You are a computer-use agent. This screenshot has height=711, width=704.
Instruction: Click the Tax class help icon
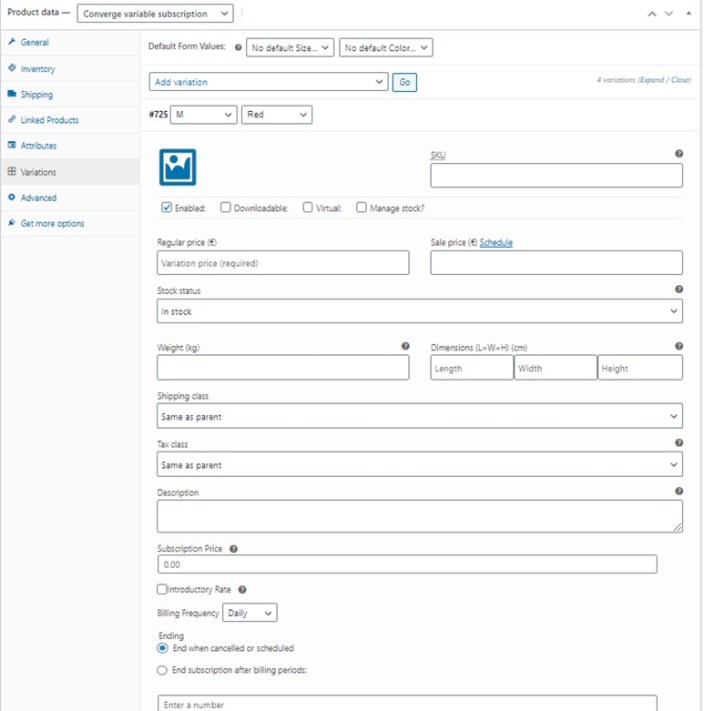pyautogui.click(x=679, y=443)
